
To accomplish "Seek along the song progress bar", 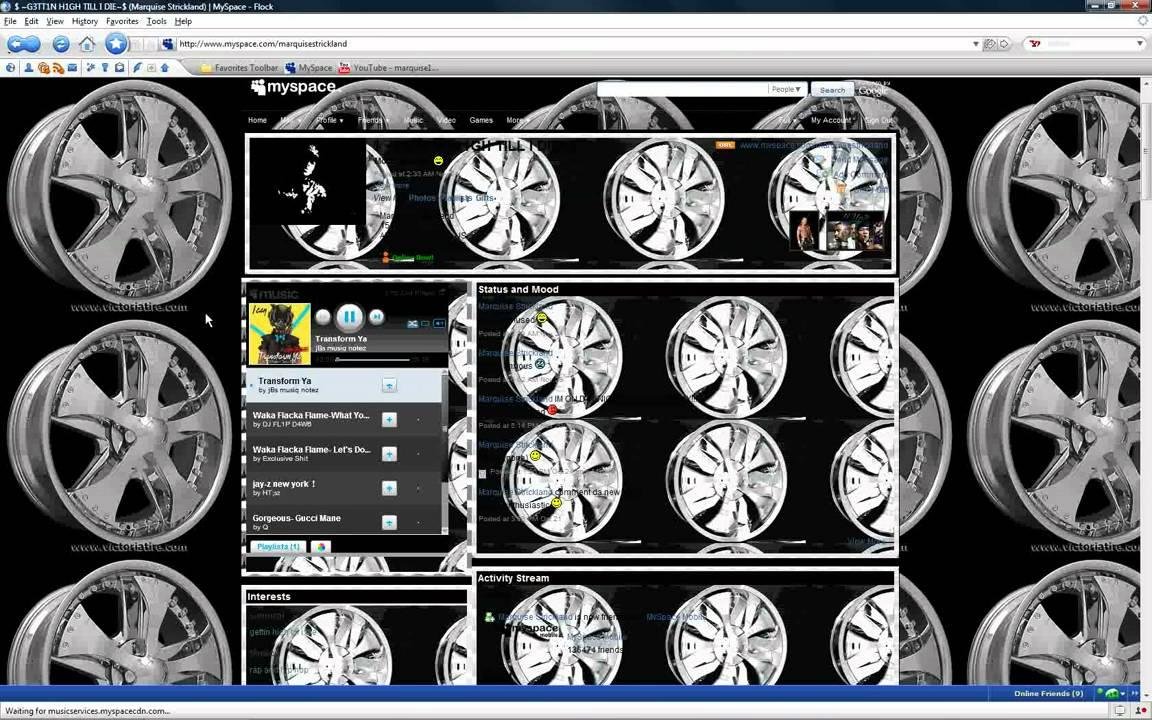I will (372, 359).
